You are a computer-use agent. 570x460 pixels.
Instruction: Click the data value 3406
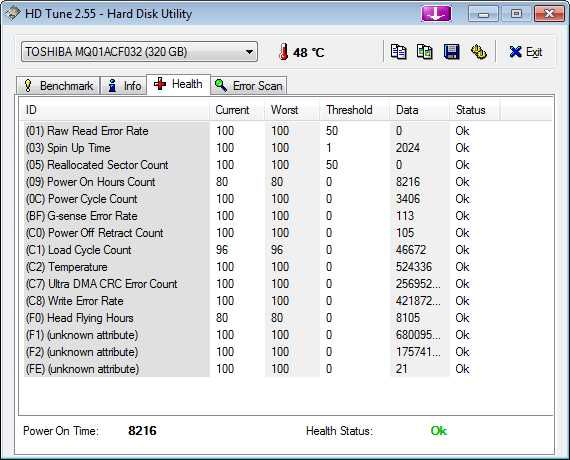408,199
